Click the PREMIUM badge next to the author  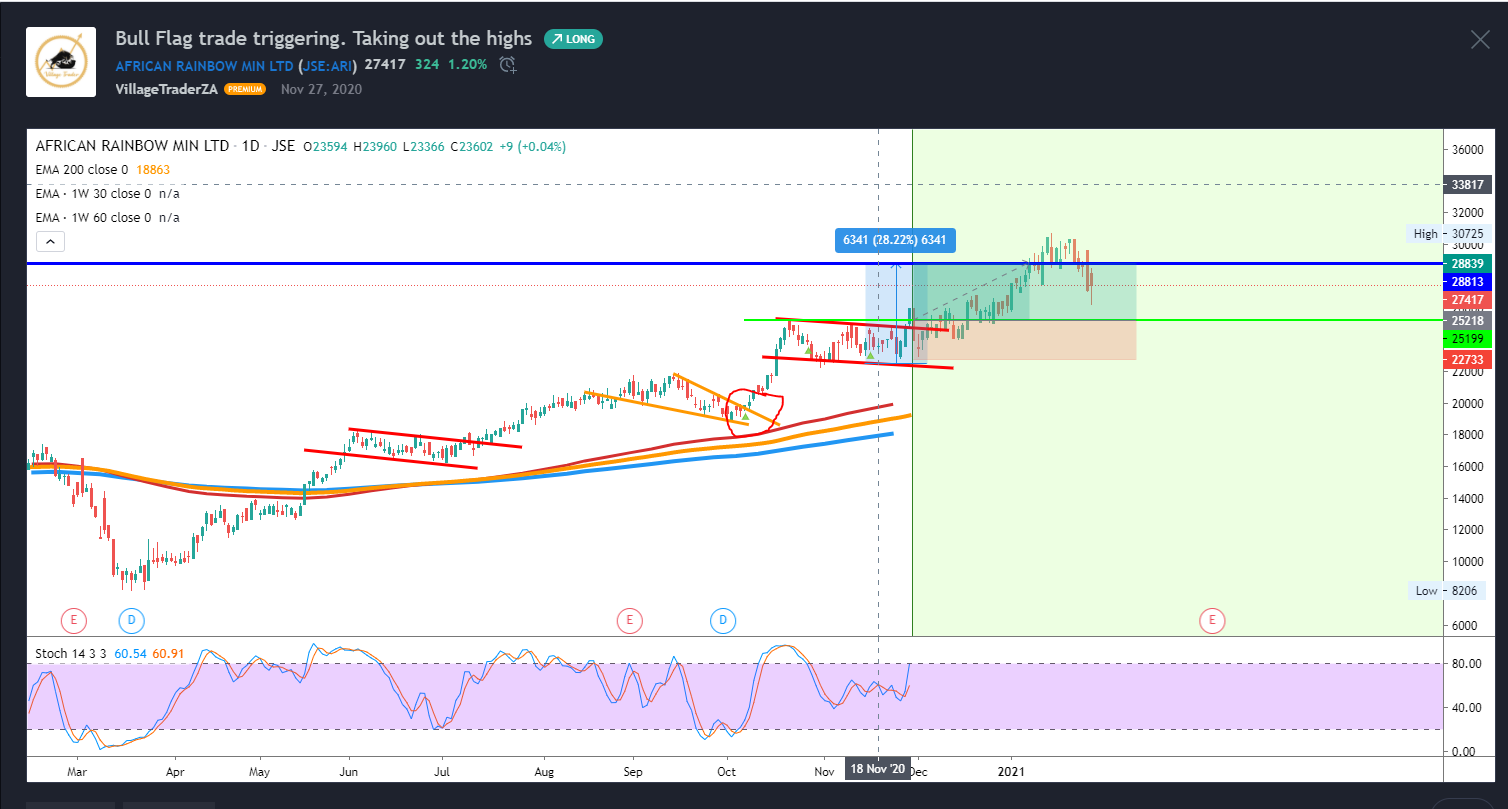click(245, 89)
